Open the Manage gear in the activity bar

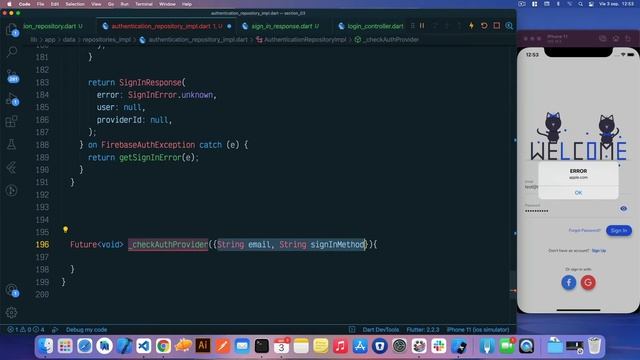(x=11, y=313)
